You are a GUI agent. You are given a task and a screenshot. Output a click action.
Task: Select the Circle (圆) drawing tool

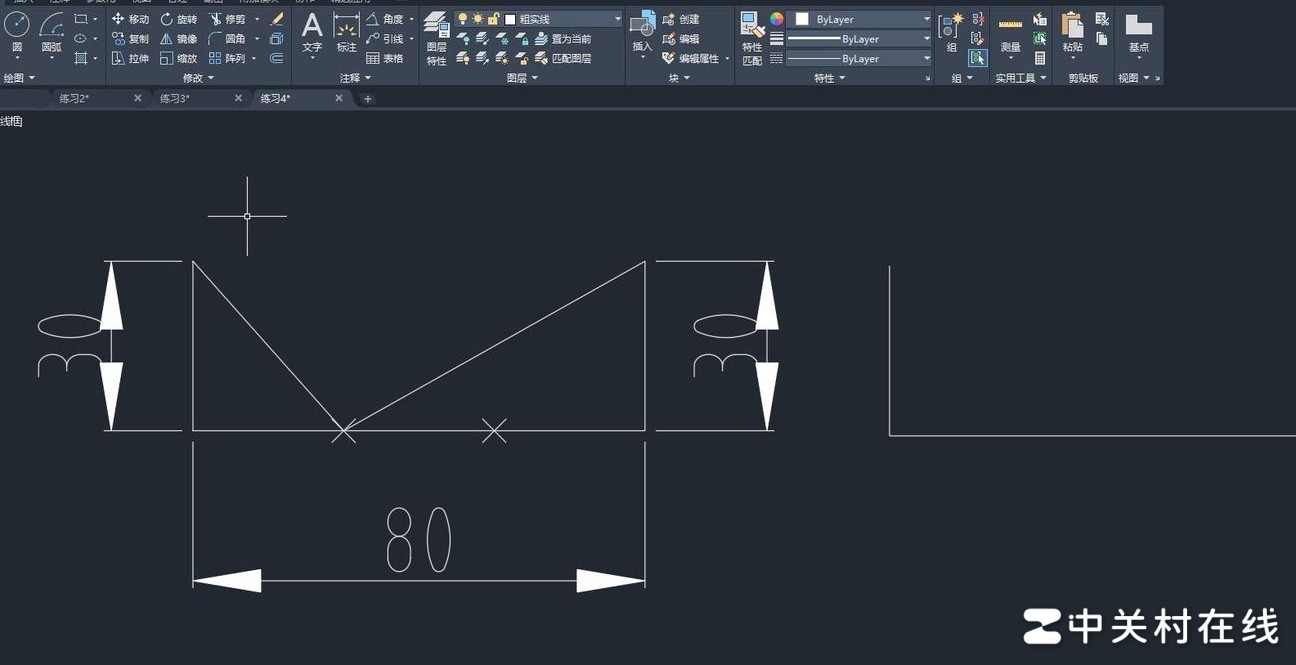(17, 30)
